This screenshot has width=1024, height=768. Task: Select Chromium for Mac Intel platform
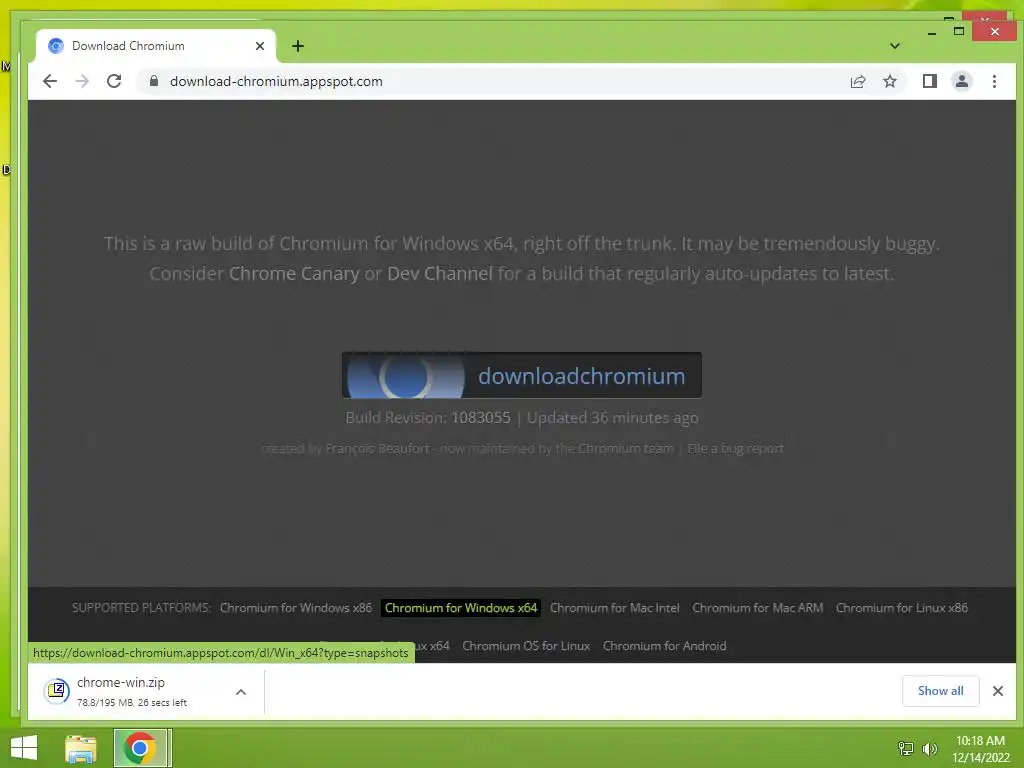[x=615, y=608]
